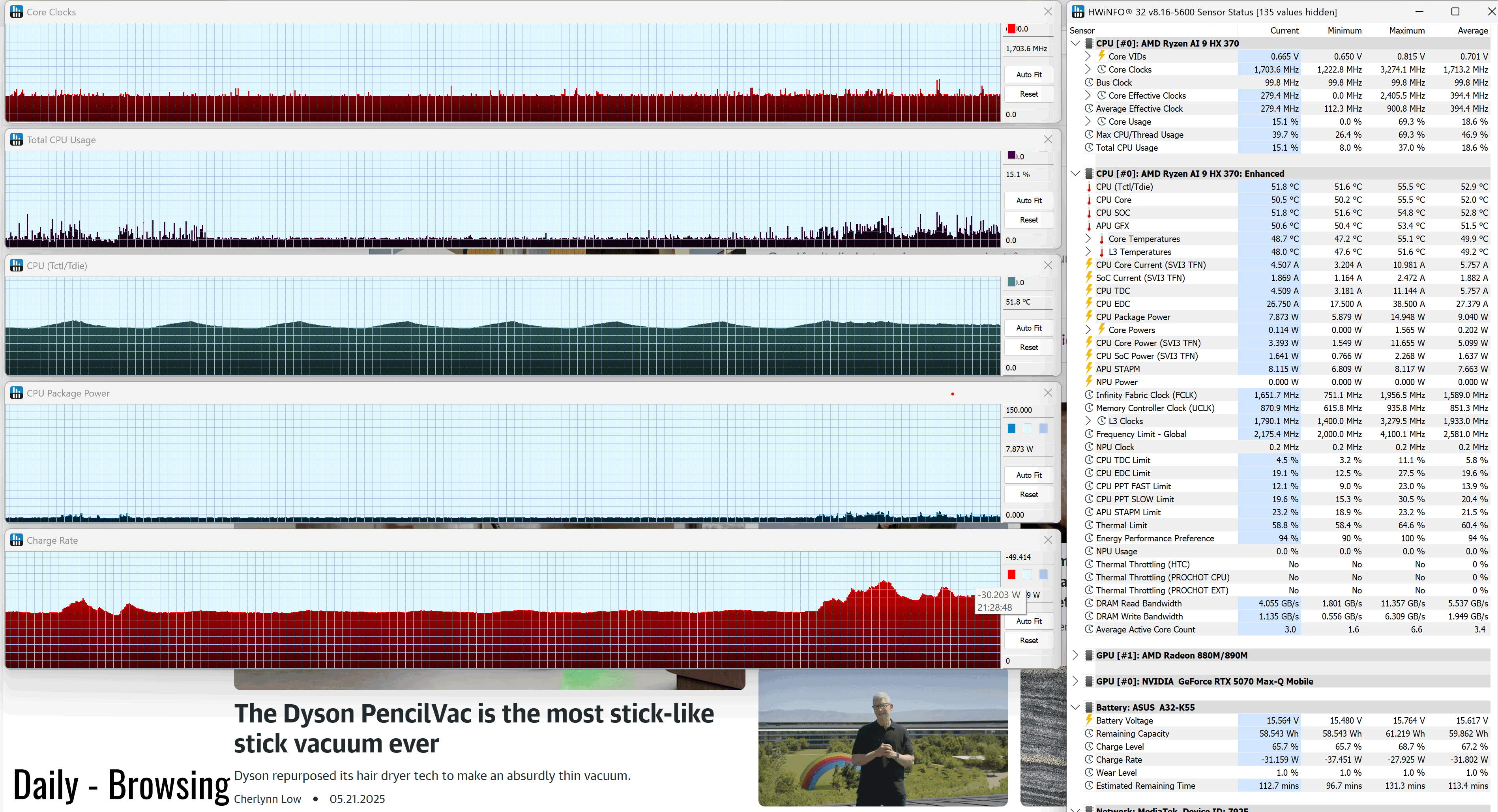
Task: Click red color swatch in Core Clocks graph
Action: click(x=1011, y=28)
